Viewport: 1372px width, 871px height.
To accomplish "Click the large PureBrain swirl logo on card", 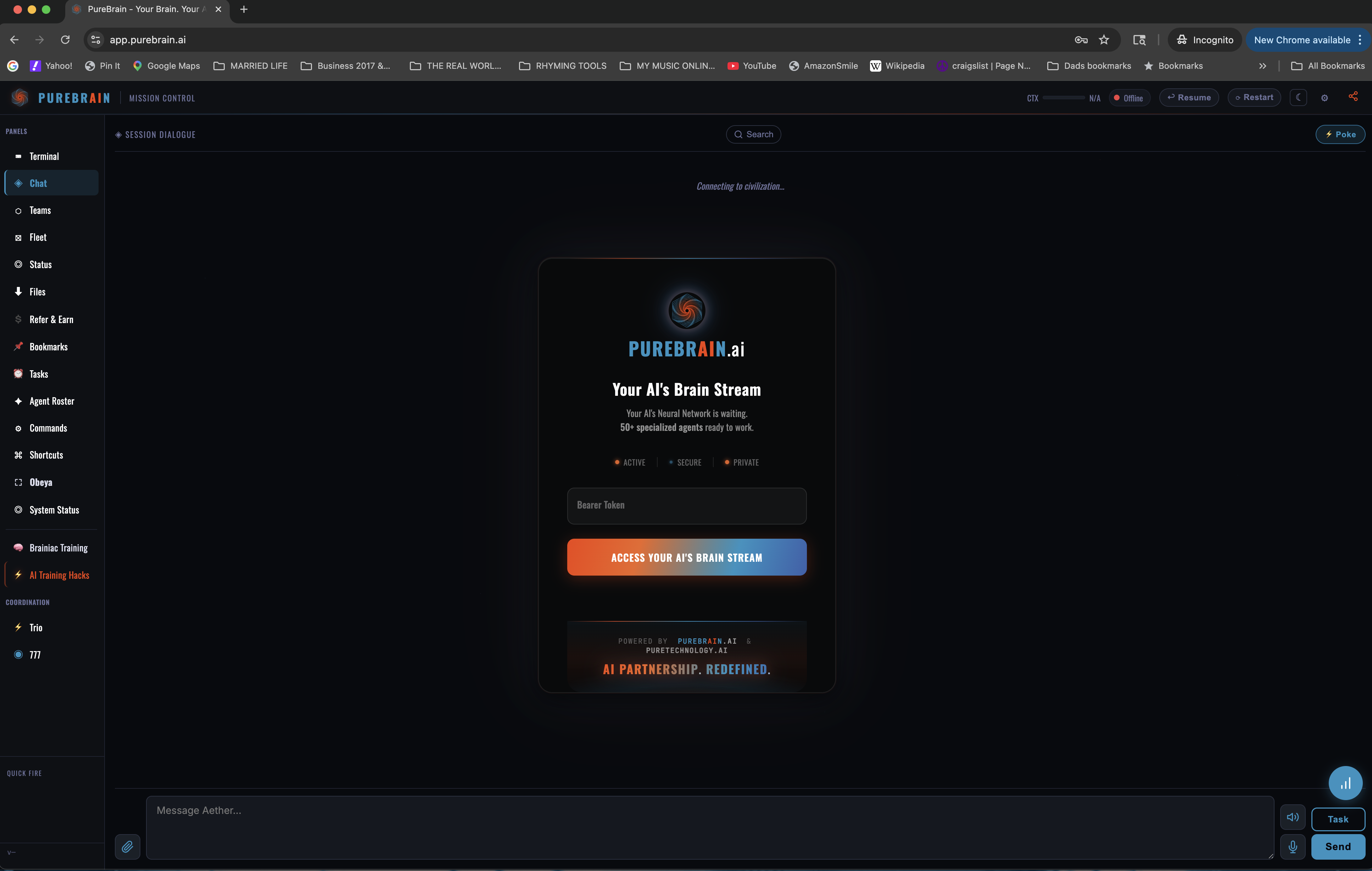I will click(687, 311).
